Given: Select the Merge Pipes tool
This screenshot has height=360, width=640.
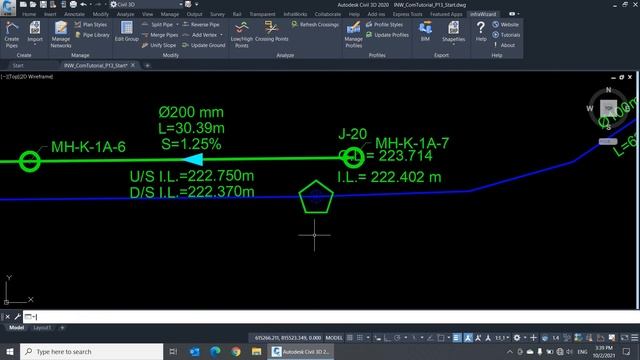Looking at the screenshot, I should (x=160, y=35).
